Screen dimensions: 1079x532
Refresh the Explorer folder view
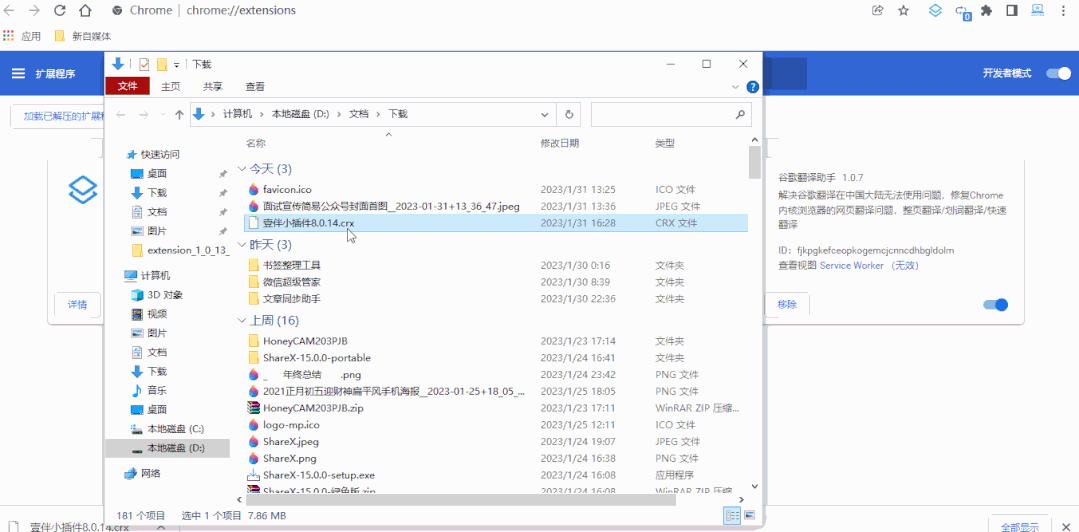569,114
